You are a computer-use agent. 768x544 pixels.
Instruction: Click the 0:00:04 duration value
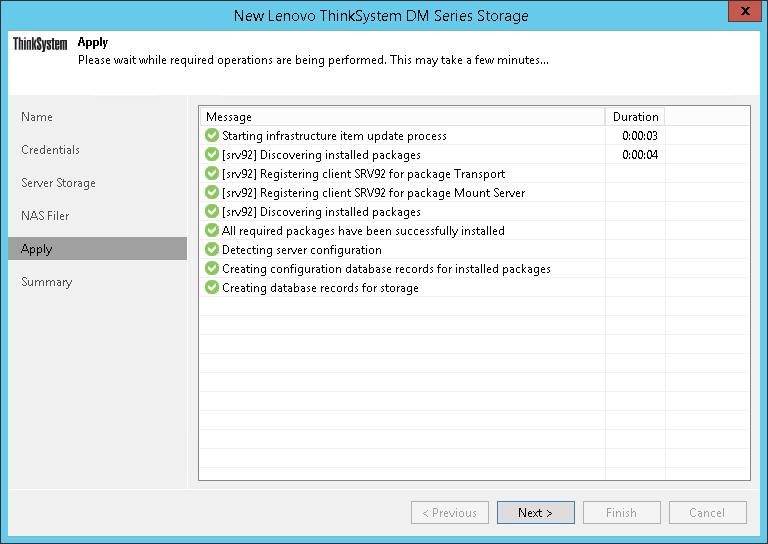pyautogui.click(x=640, y=155)
